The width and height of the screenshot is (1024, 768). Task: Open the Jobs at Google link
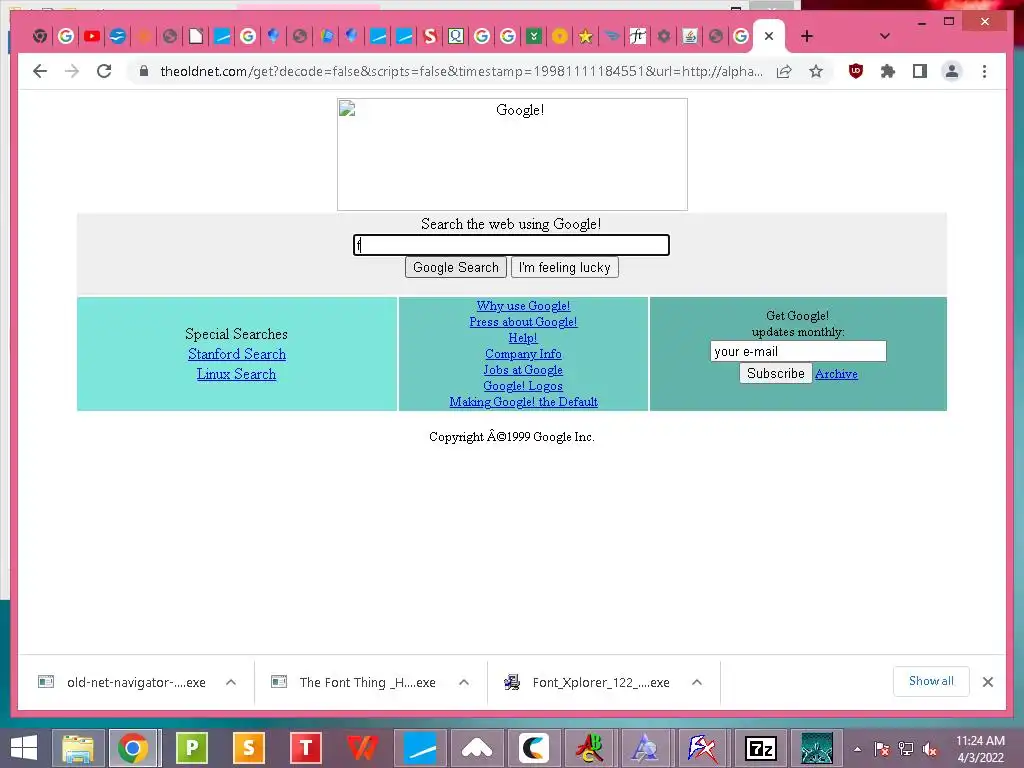coord(522,370)
